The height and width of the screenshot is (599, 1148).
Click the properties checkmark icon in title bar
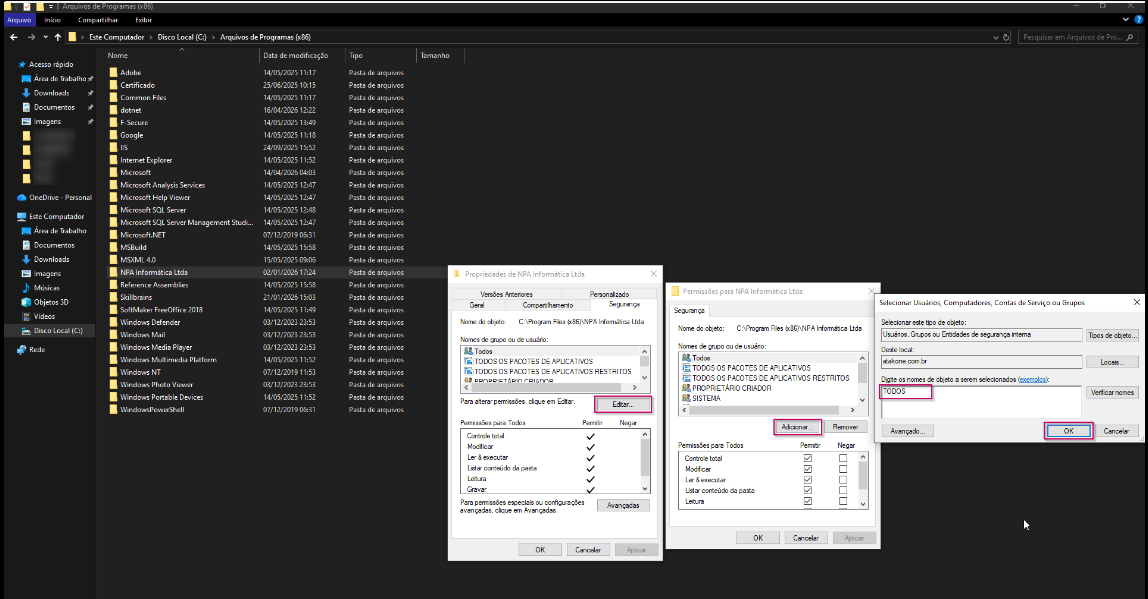(27, 7)
